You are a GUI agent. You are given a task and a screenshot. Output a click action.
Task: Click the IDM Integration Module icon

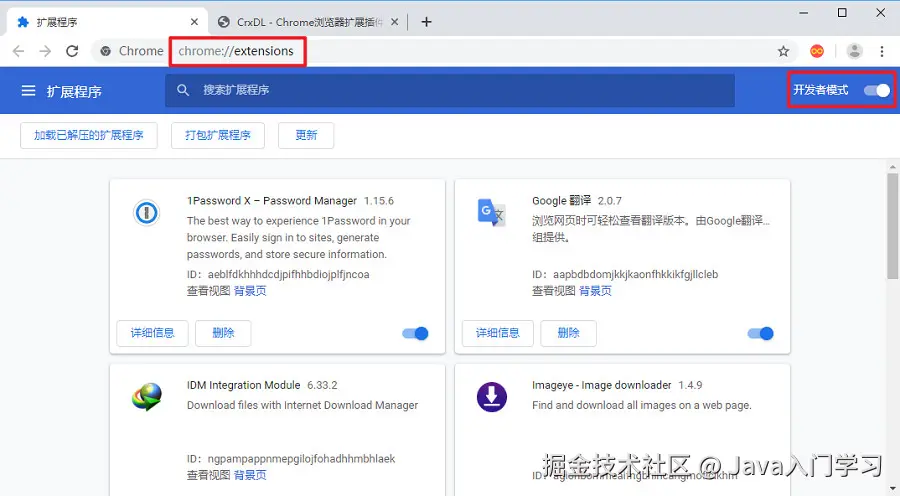click(147, 397)
